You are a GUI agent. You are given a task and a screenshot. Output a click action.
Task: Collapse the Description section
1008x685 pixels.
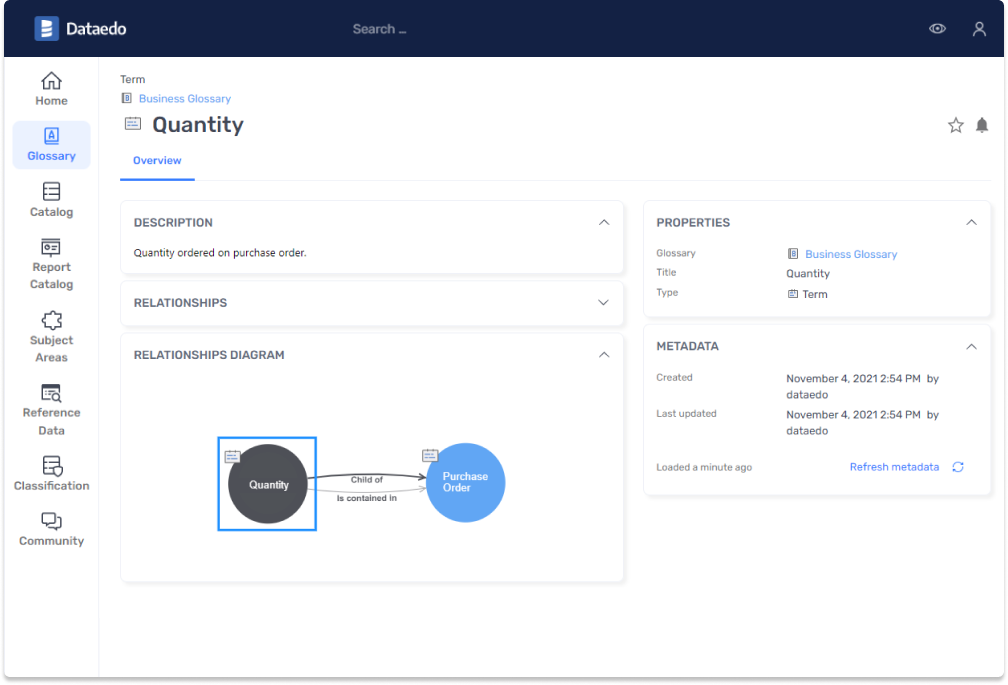(603, 222)
